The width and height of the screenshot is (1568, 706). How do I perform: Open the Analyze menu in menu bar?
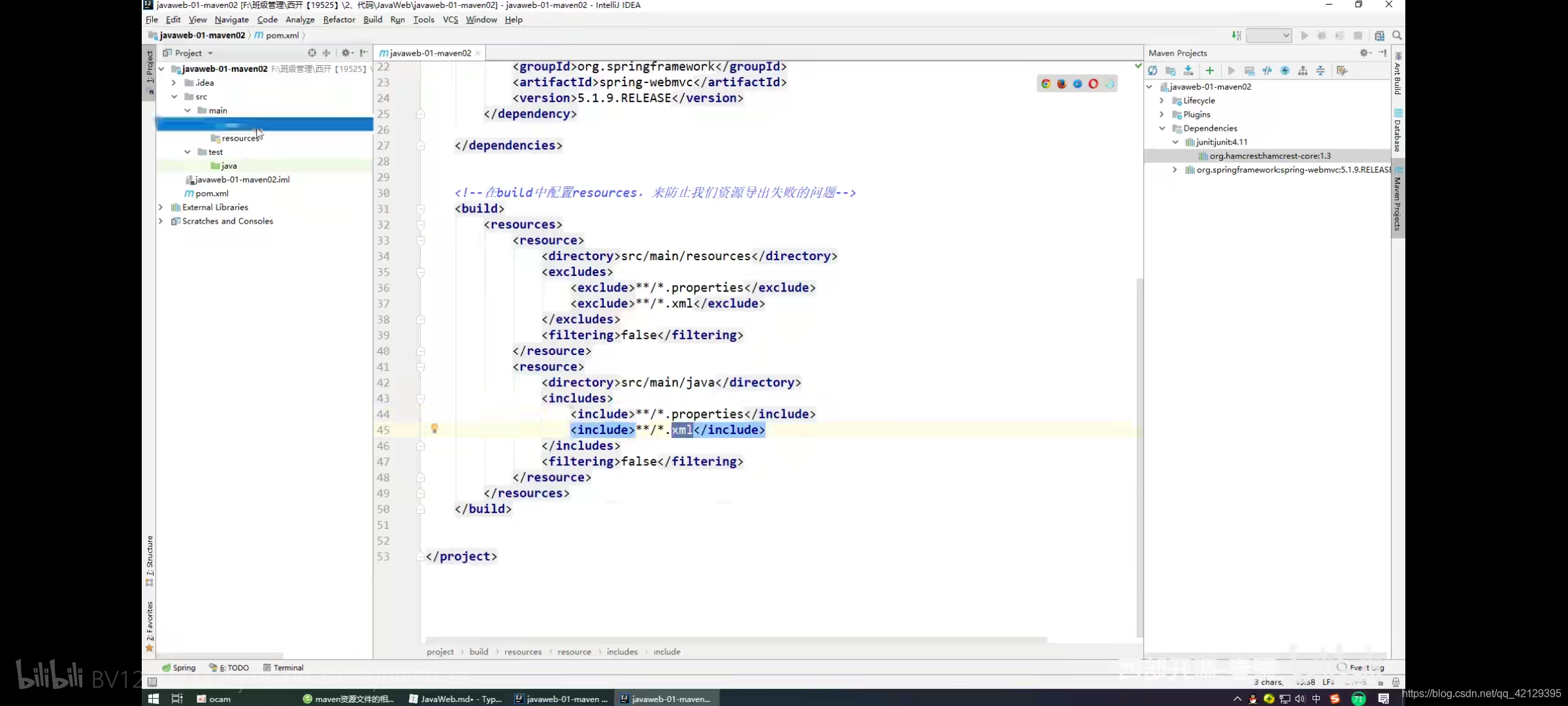click(300, 20)
